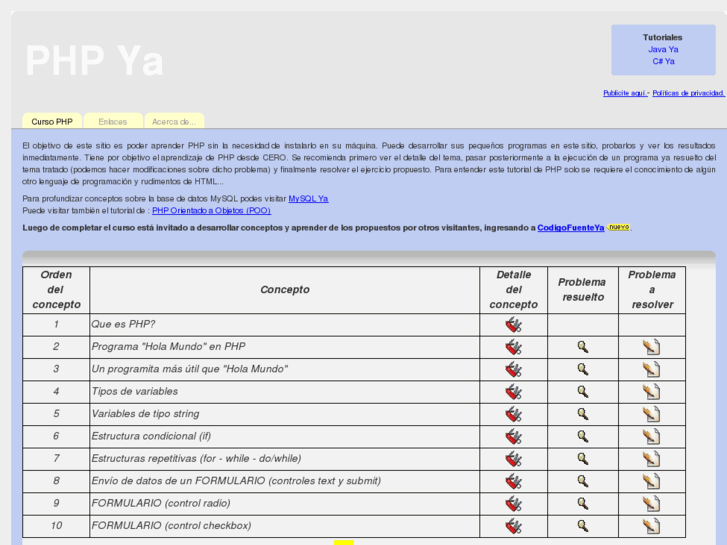Image resolution: width=727 pixels, height=545 pixels.
Task: Click the Tutoriales box heading
Action: (663, 37)
